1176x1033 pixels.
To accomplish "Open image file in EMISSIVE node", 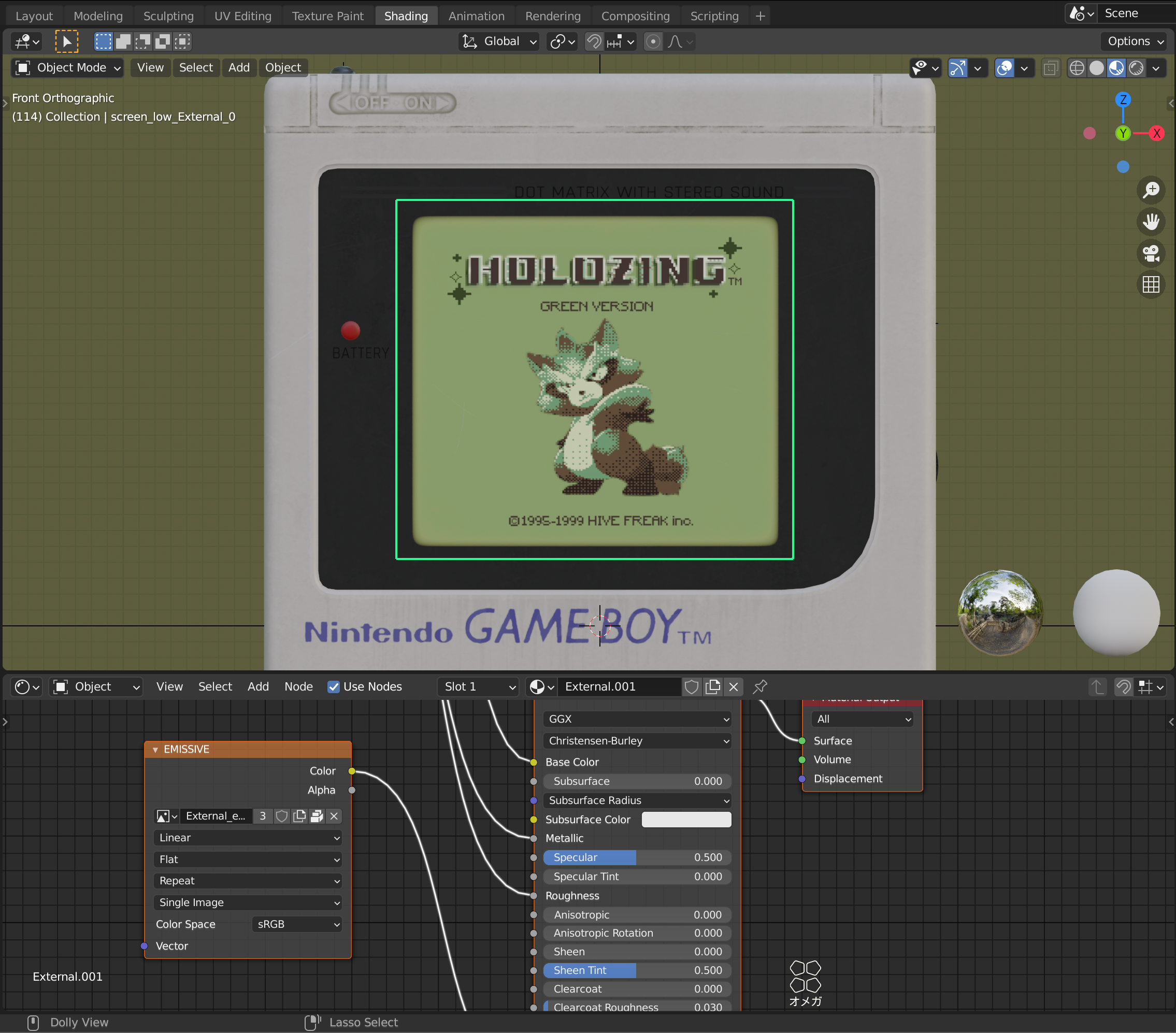I will tap(317, 816).
